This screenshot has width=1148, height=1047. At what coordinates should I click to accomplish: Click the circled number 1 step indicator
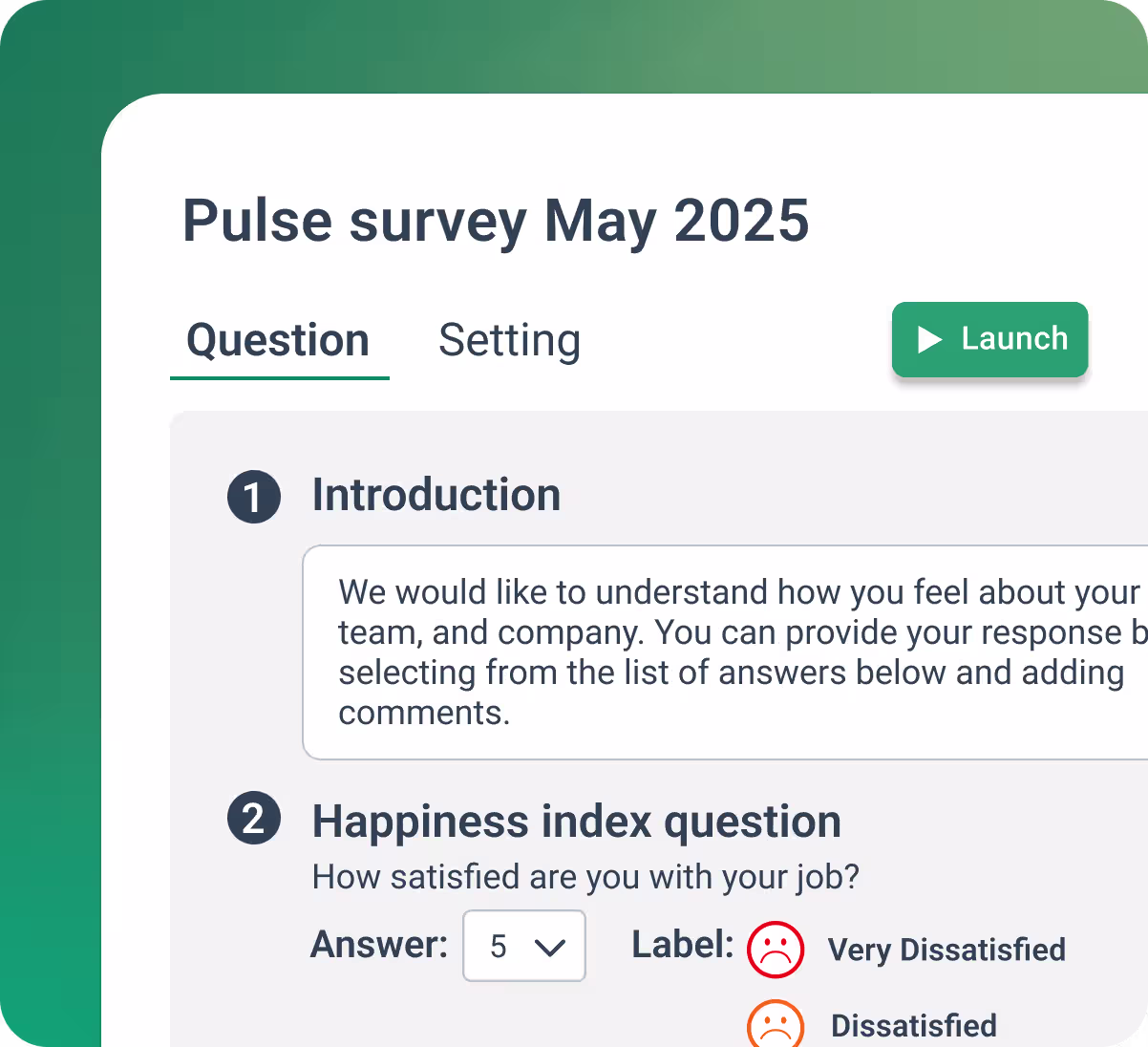click(x=254, y=497)
